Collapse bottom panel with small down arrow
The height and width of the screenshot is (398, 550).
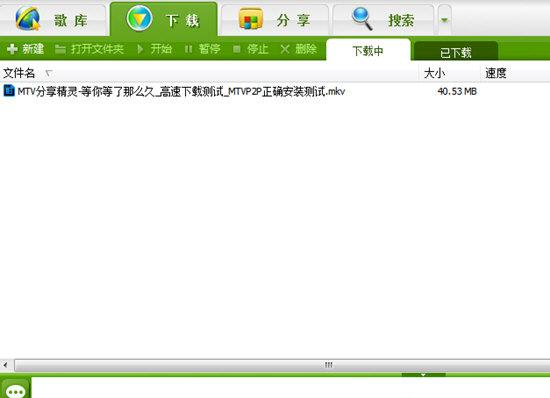click(x=423, y=375)
